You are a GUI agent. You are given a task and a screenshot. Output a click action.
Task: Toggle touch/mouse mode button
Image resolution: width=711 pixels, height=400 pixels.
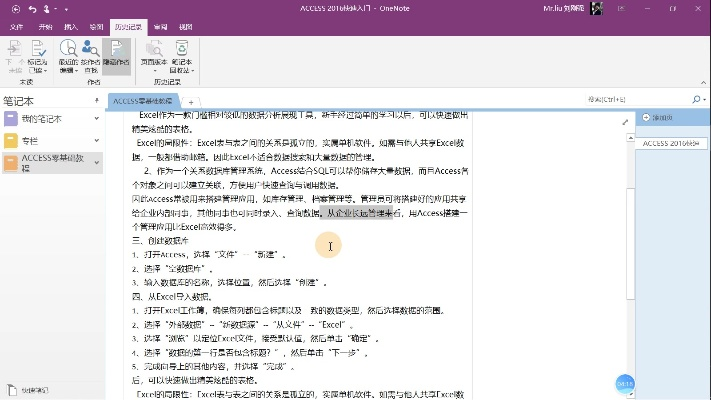47,9
